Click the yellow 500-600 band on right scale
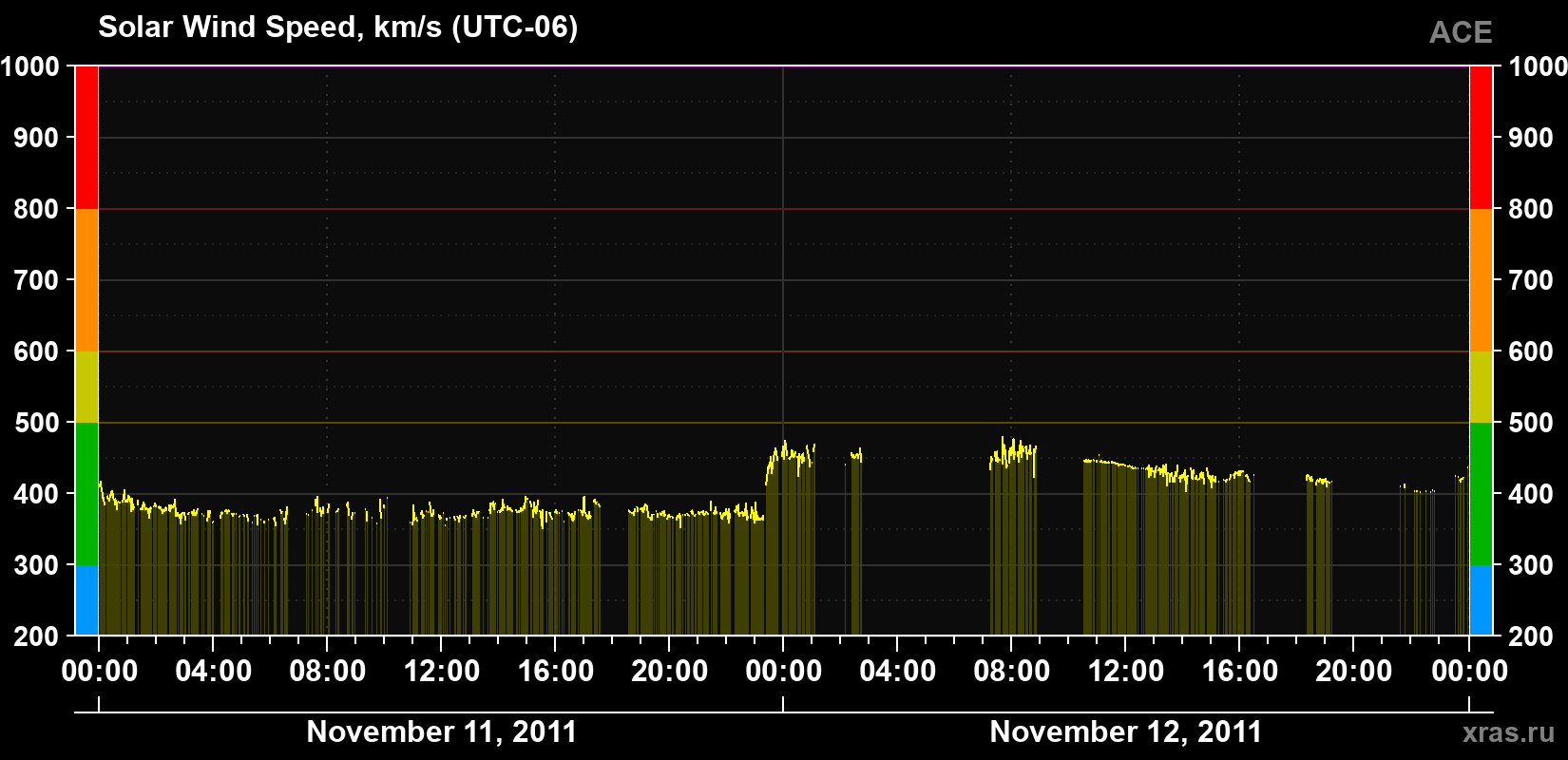The image size is (1568, 760). click(x=1481, y=387)
